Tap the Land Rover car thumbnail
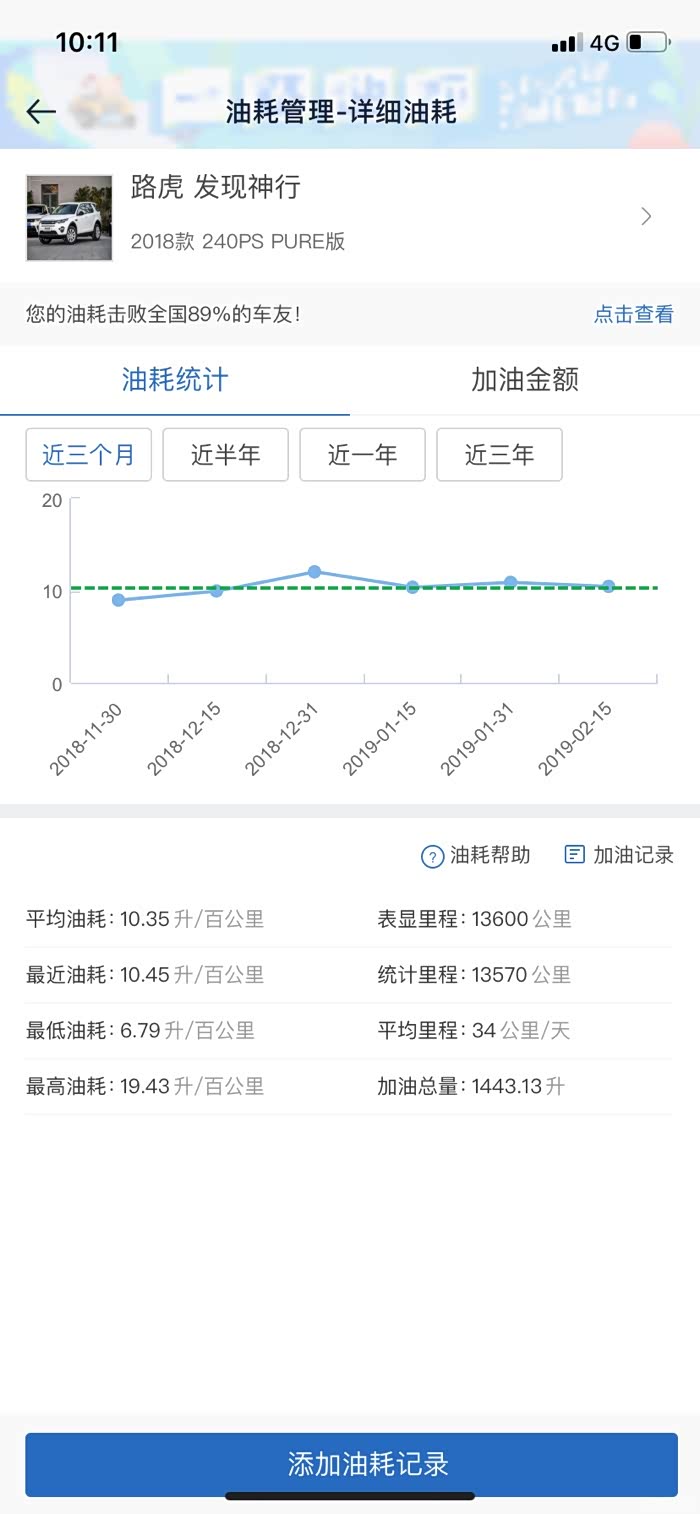 69,218
